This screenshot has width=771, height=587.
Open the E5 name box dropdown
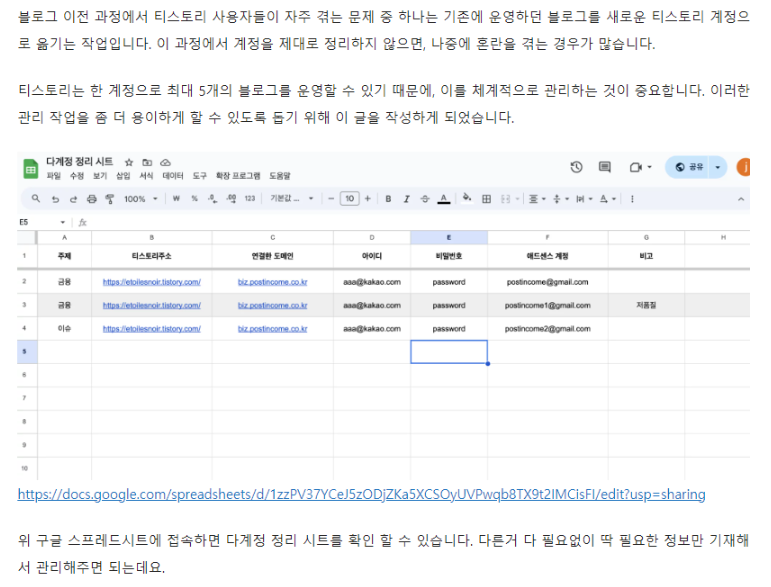(x=62, y=222)
